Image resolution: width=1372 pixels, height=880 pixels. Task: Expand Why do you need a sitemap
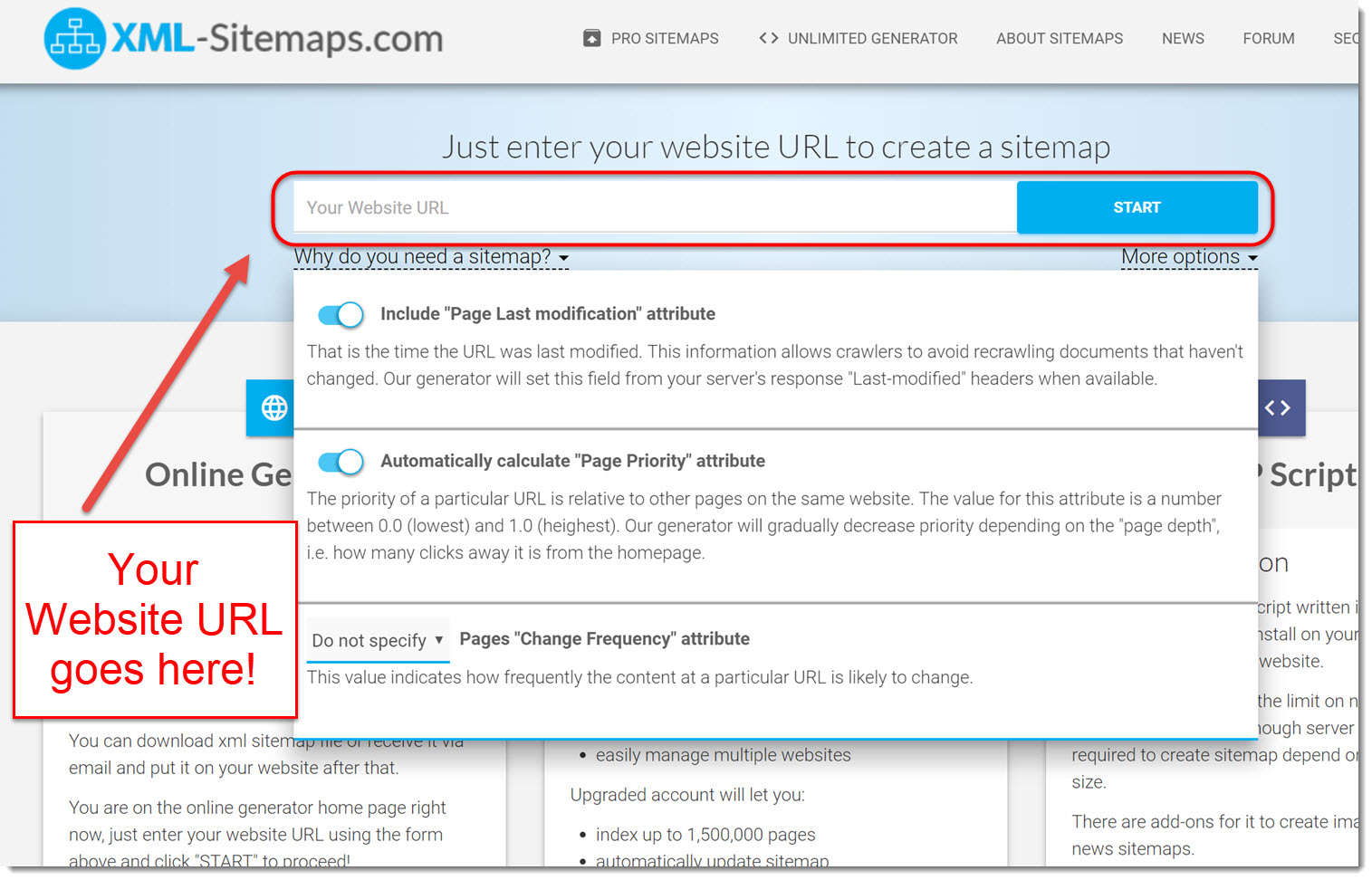431,257
